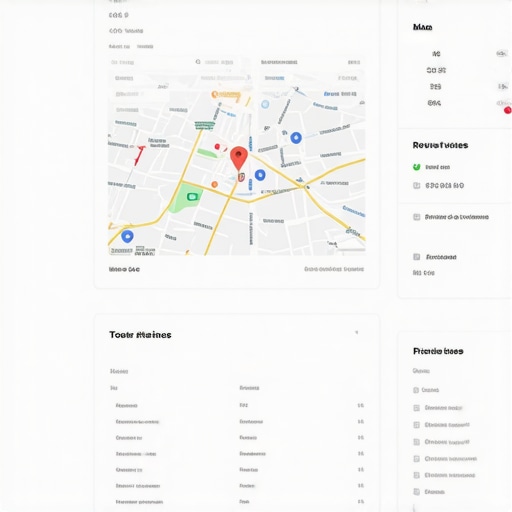Click the red dot at right panel edge

pos(508,110)
